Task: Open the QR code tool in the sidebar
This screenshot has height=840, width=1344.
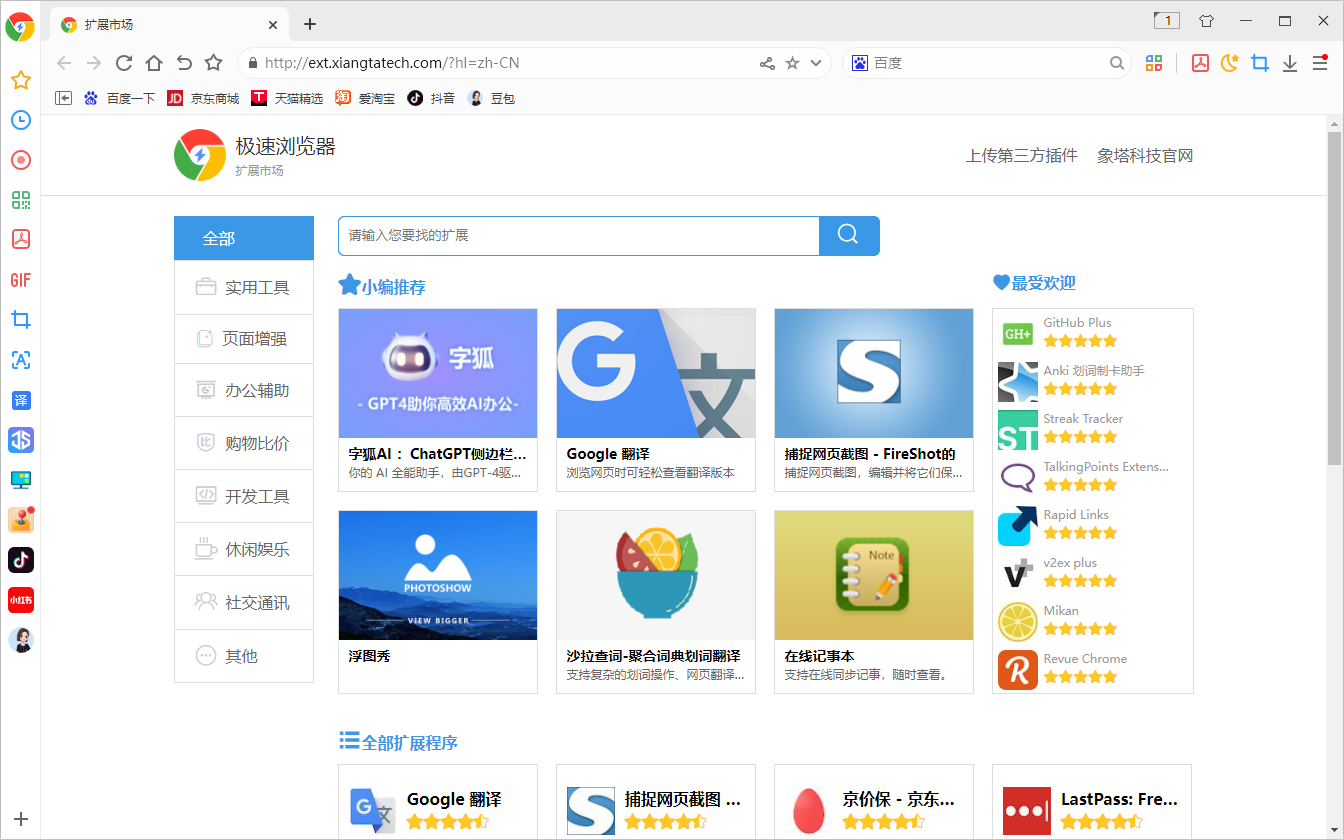Action: coord(21,200)
